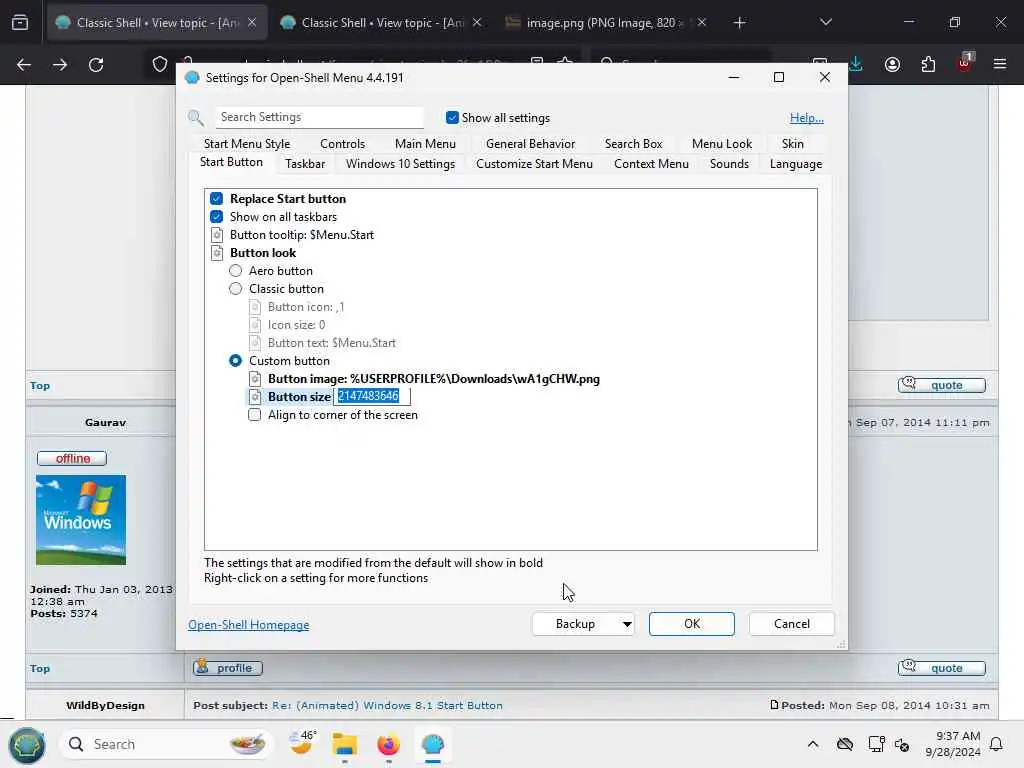Switch to the Language tab
The image size is (1024, 768).
pyautogui.click(x=795, y=164)
